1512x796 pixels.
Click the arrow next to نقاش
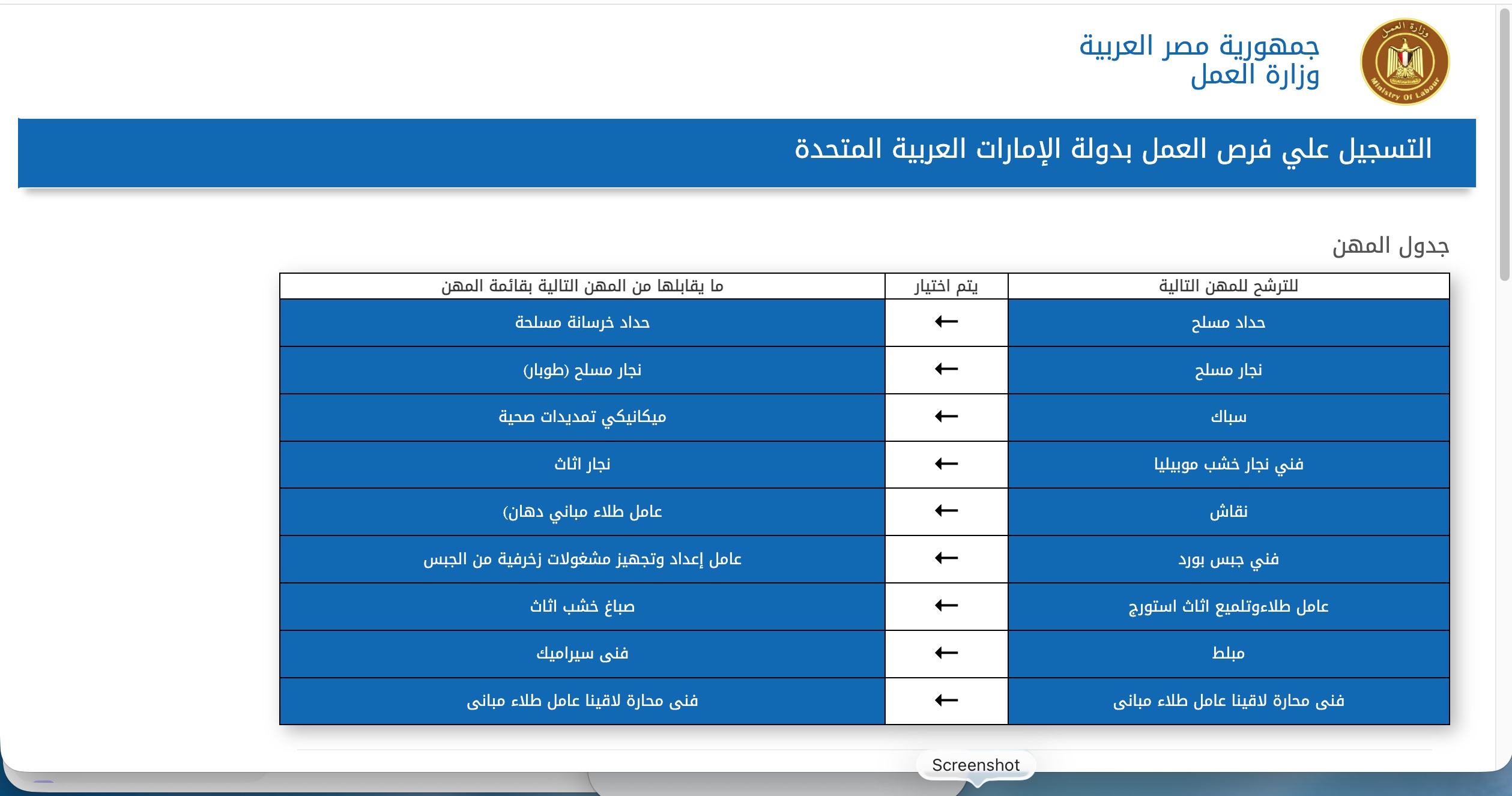click(x=946, y=511)
